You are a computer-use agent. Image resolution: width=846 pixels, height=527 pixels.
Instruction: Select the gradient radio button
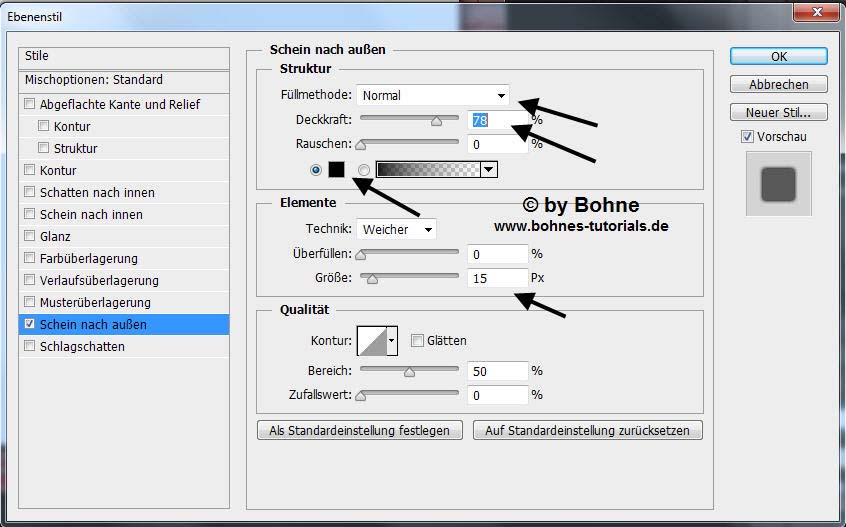click(364, 170)
